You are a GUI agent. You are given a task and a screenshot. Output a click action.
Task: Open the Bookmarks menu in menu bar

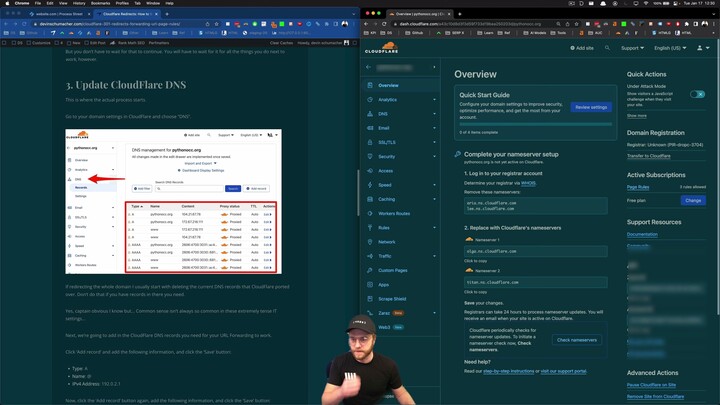[100, 4]
